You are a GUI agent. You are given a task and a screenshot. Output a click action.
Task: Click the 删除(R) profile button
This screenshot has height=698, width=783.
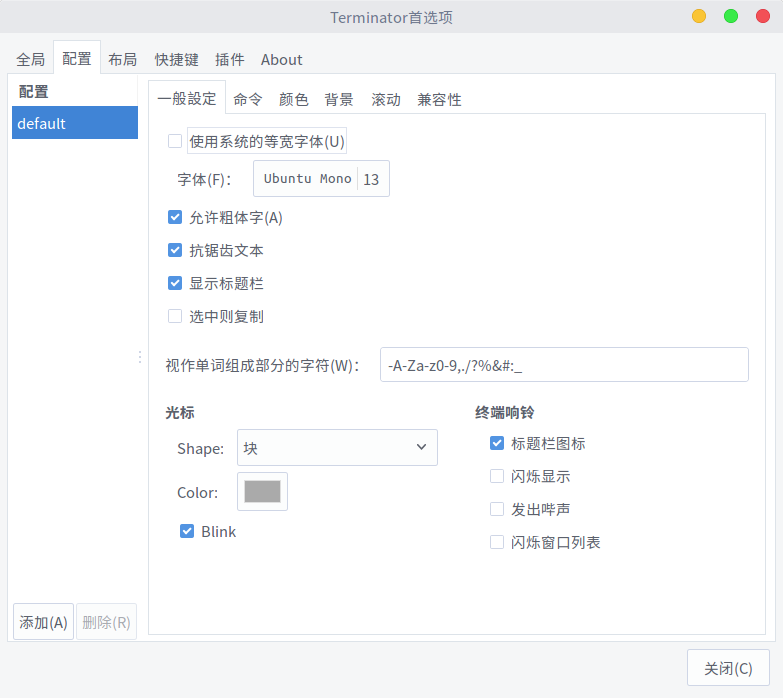[106, 622]
